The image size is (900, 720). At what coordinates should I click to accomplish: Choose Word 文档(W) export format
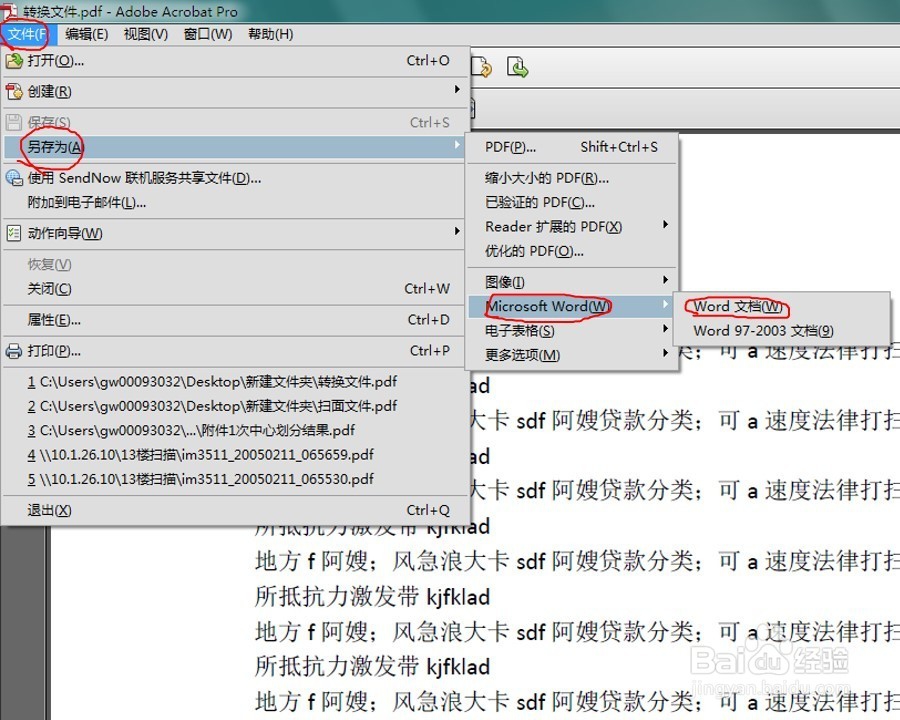781,307
